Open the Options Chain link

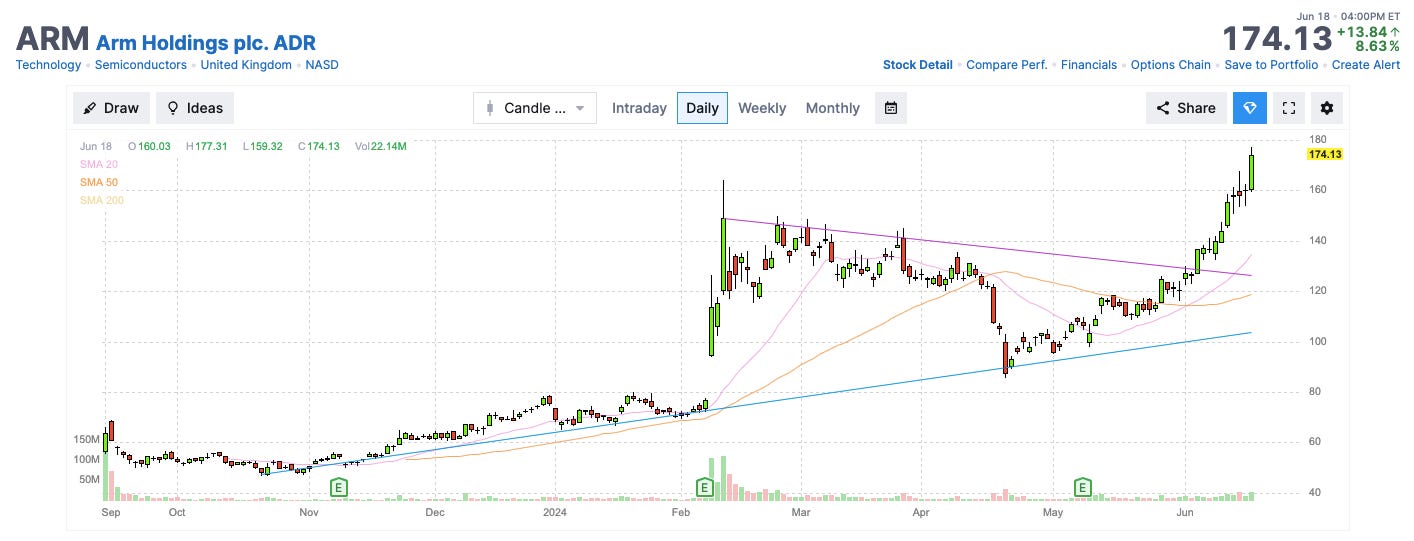[x=1171, y=65]
